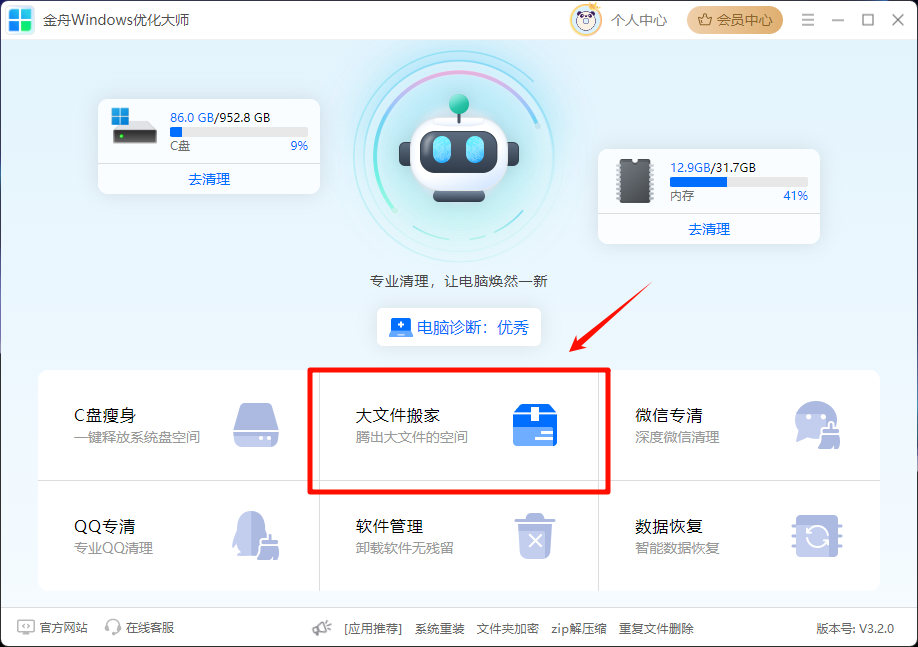
Task: Click the C盘瘦身 drive icon
Action: pos(256,425)
